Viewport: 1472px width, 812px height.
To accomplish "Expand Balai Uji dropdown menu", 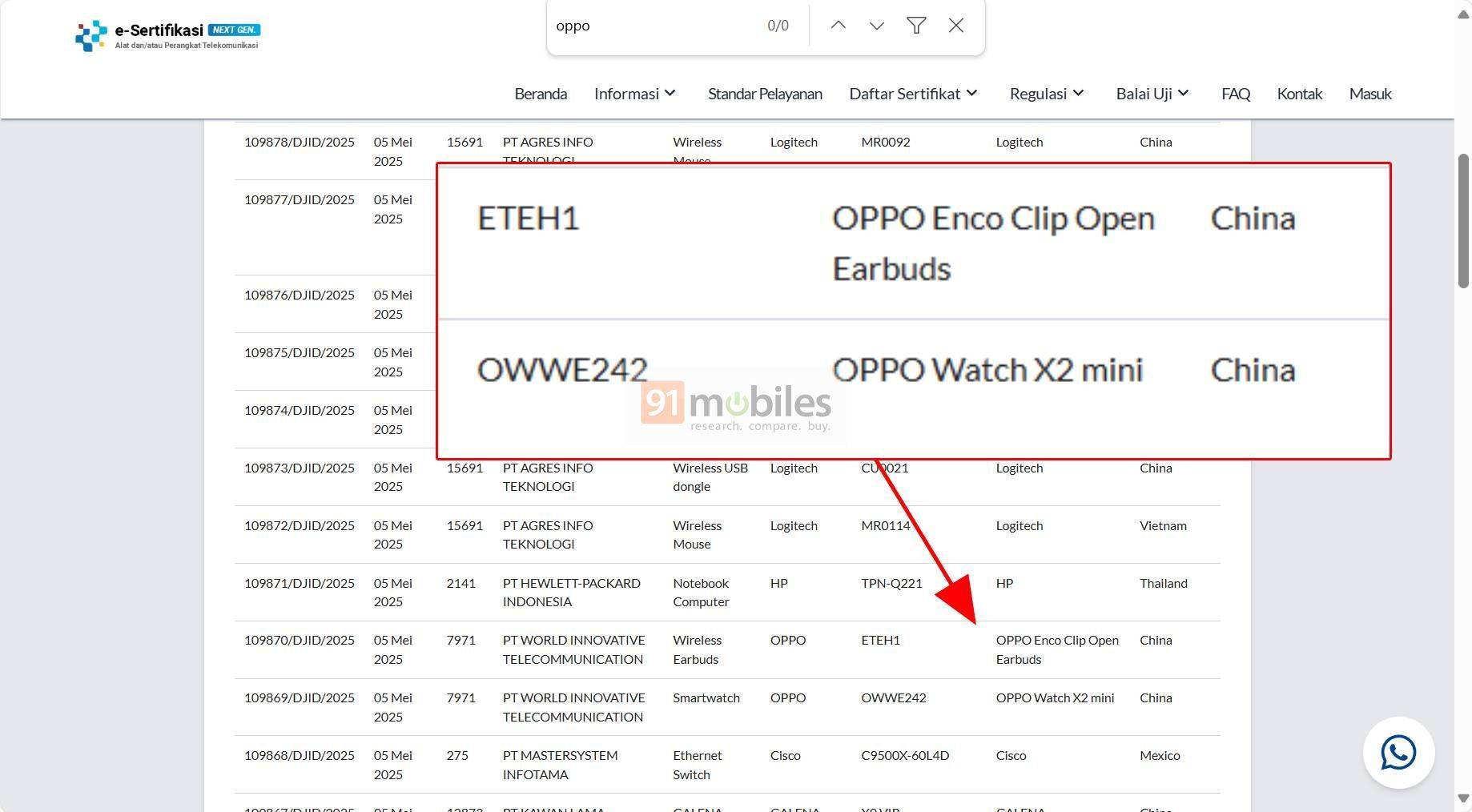I will point(1152,94).
